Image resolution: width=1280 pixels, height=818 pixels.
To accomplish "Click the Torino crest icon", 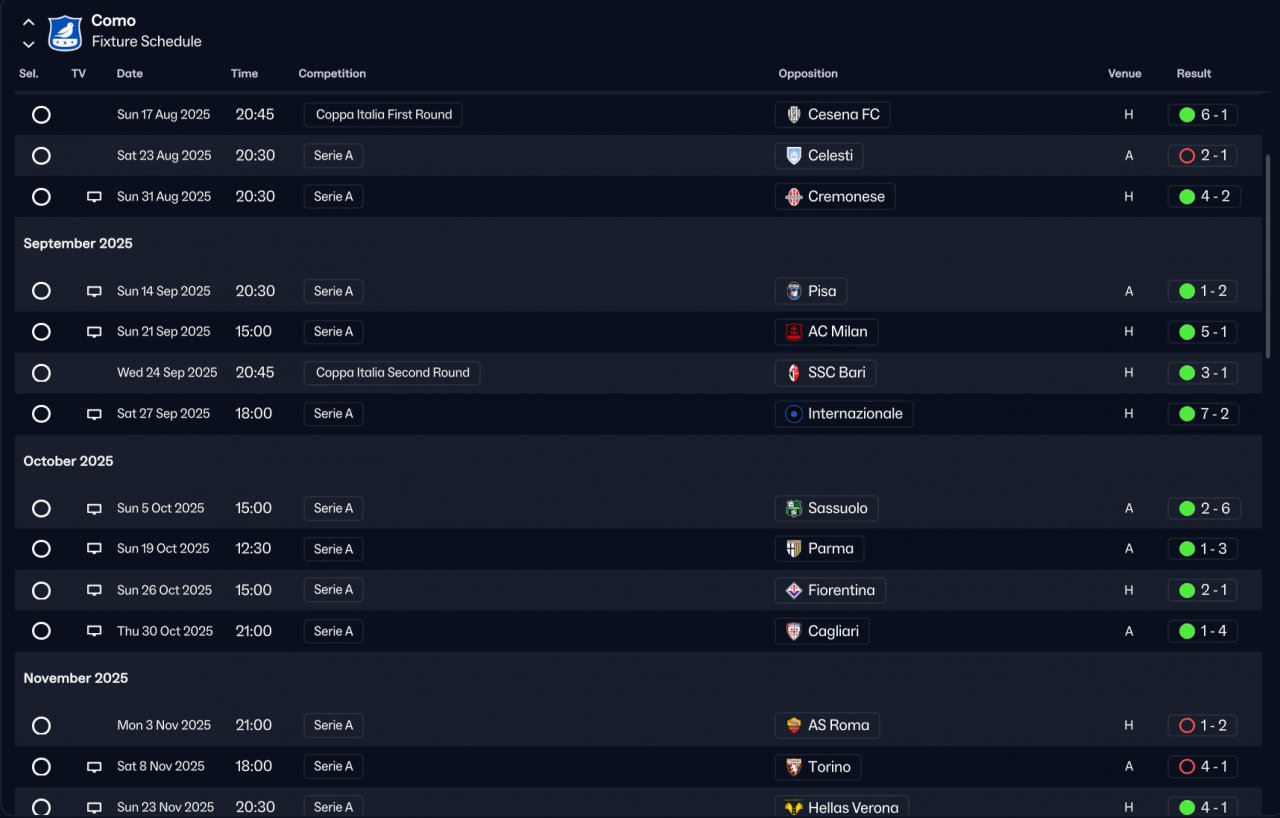I will (794, 767).
